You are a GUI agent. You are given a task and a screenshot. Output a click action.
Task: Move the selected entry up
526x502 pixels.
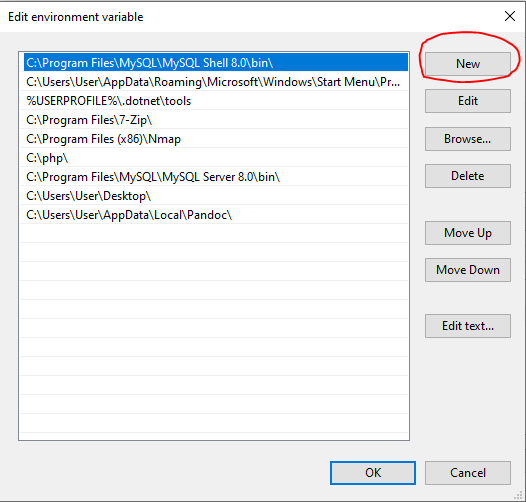click(x=468, y=233)
